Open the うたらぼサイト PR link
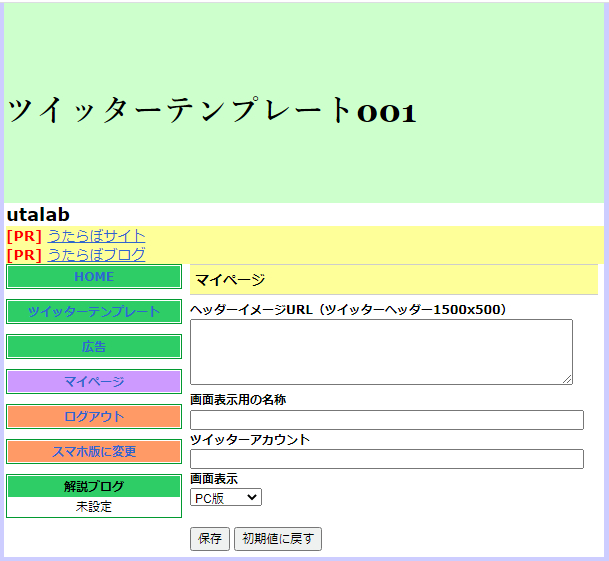609x561 pixels. [96, 236]
